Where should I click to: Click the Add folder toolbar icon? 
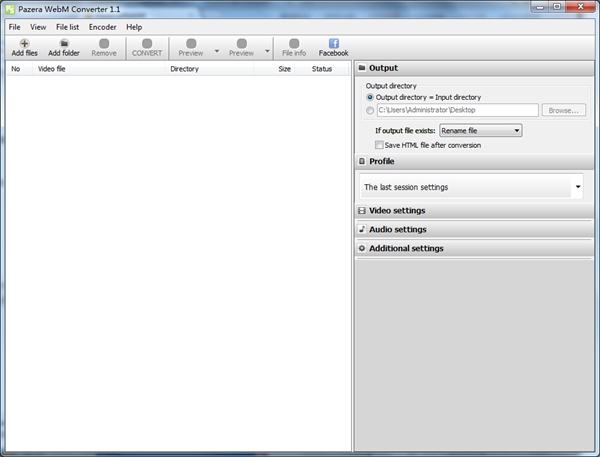tap(64, 47)
